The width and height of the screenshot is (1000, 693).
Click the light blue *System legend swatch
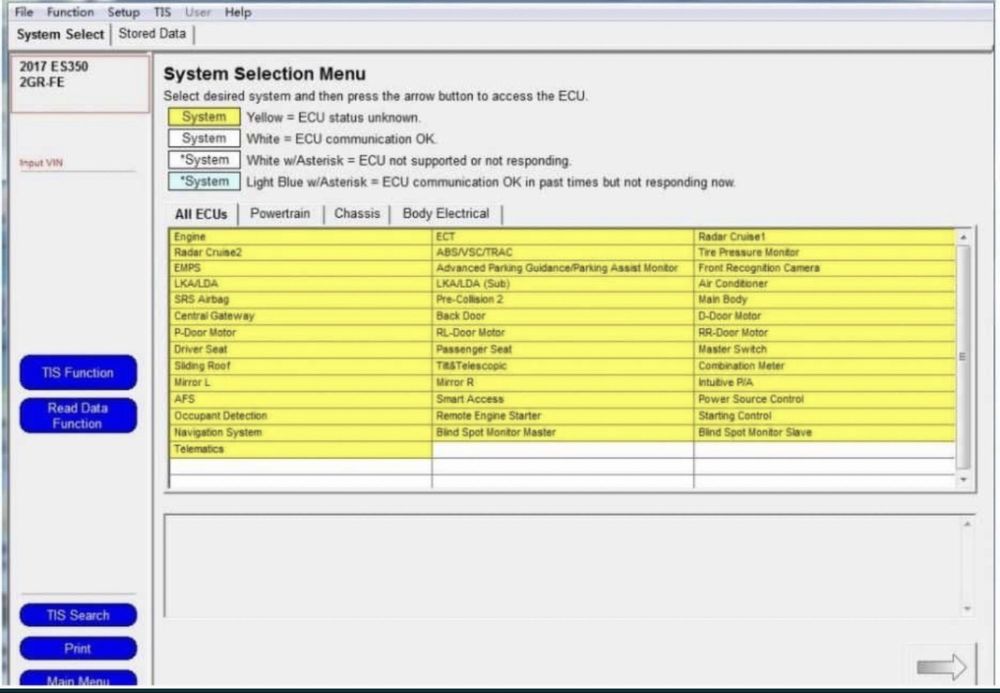click(204, 182)
